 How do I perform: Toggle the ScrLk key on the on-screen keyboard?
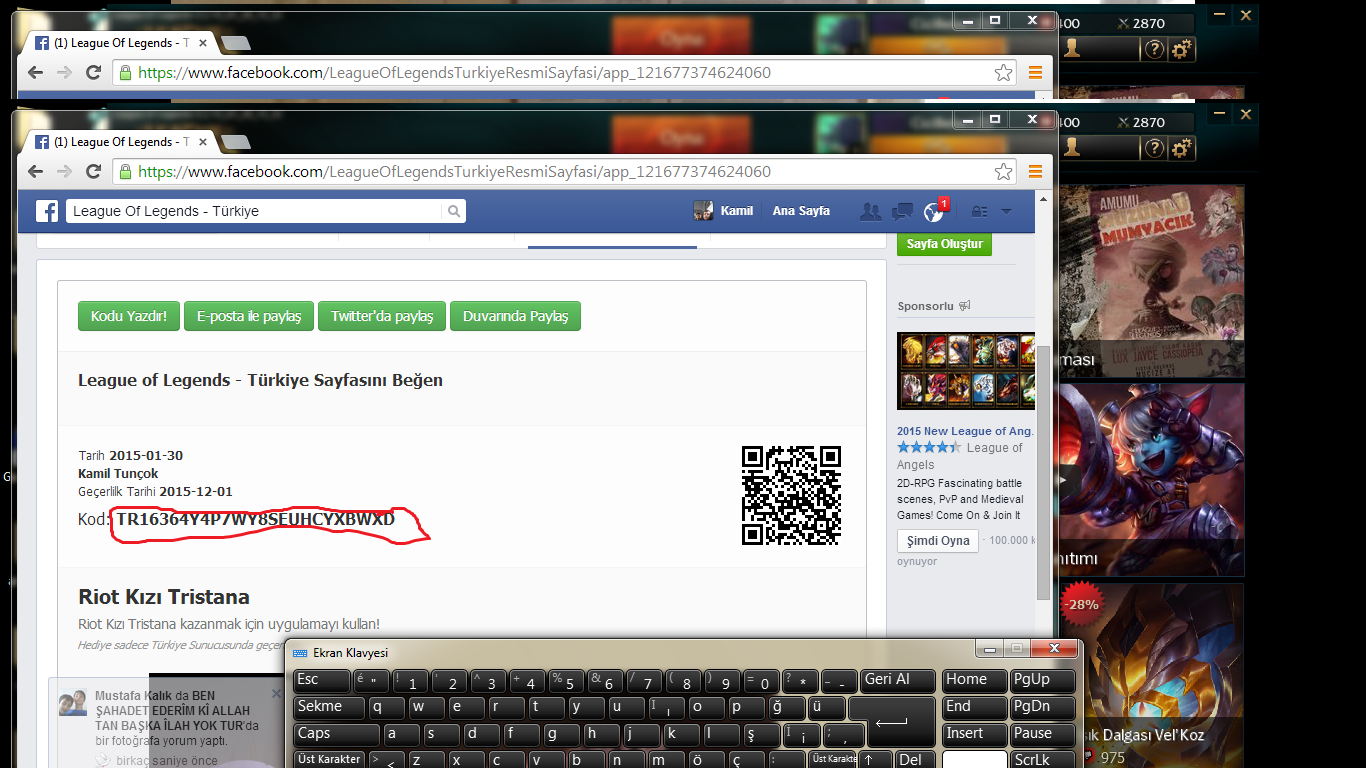(1043, 759)
